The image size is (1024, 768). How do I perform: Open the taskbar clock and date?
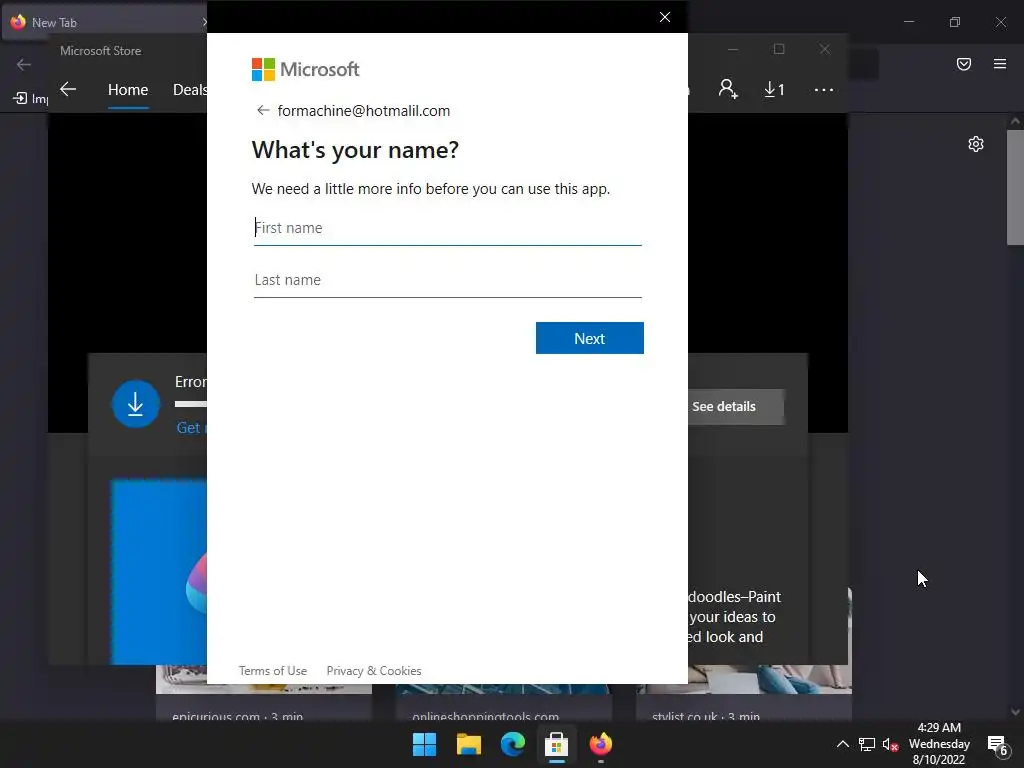click(939, 744)
